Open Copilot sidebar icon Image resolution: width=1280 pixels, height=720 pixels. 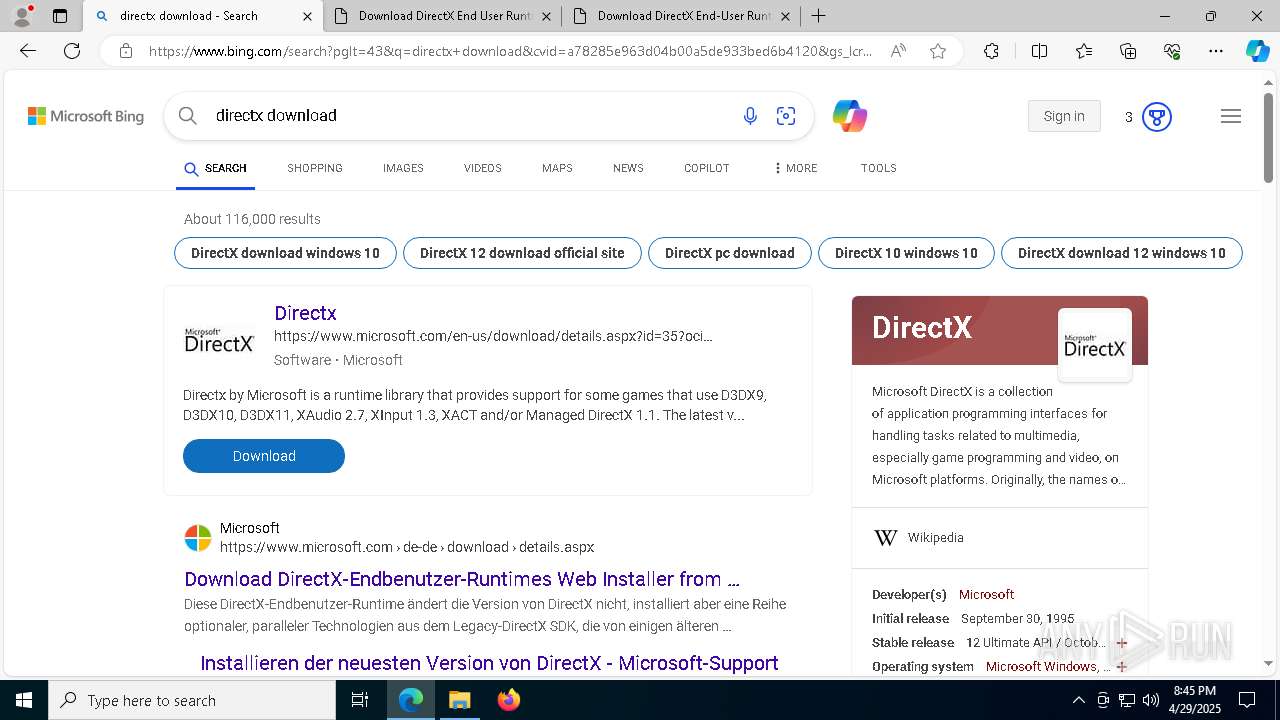1258,51
